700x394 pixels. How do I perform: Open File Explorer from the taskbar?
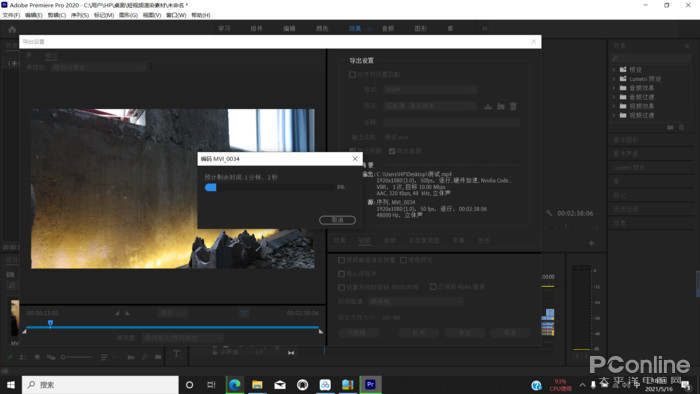pos(257,385)
